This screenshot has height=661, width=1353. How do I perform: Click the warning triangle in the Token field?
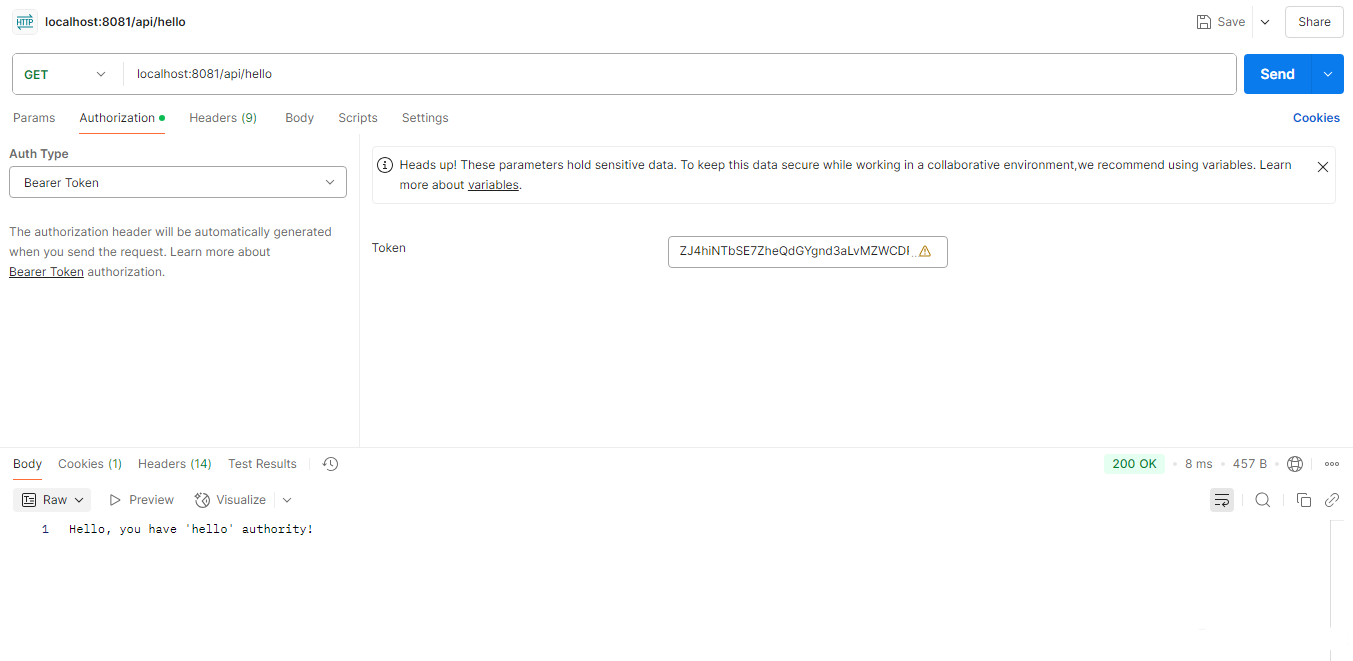pyautogui.click(x=924, y=251)
